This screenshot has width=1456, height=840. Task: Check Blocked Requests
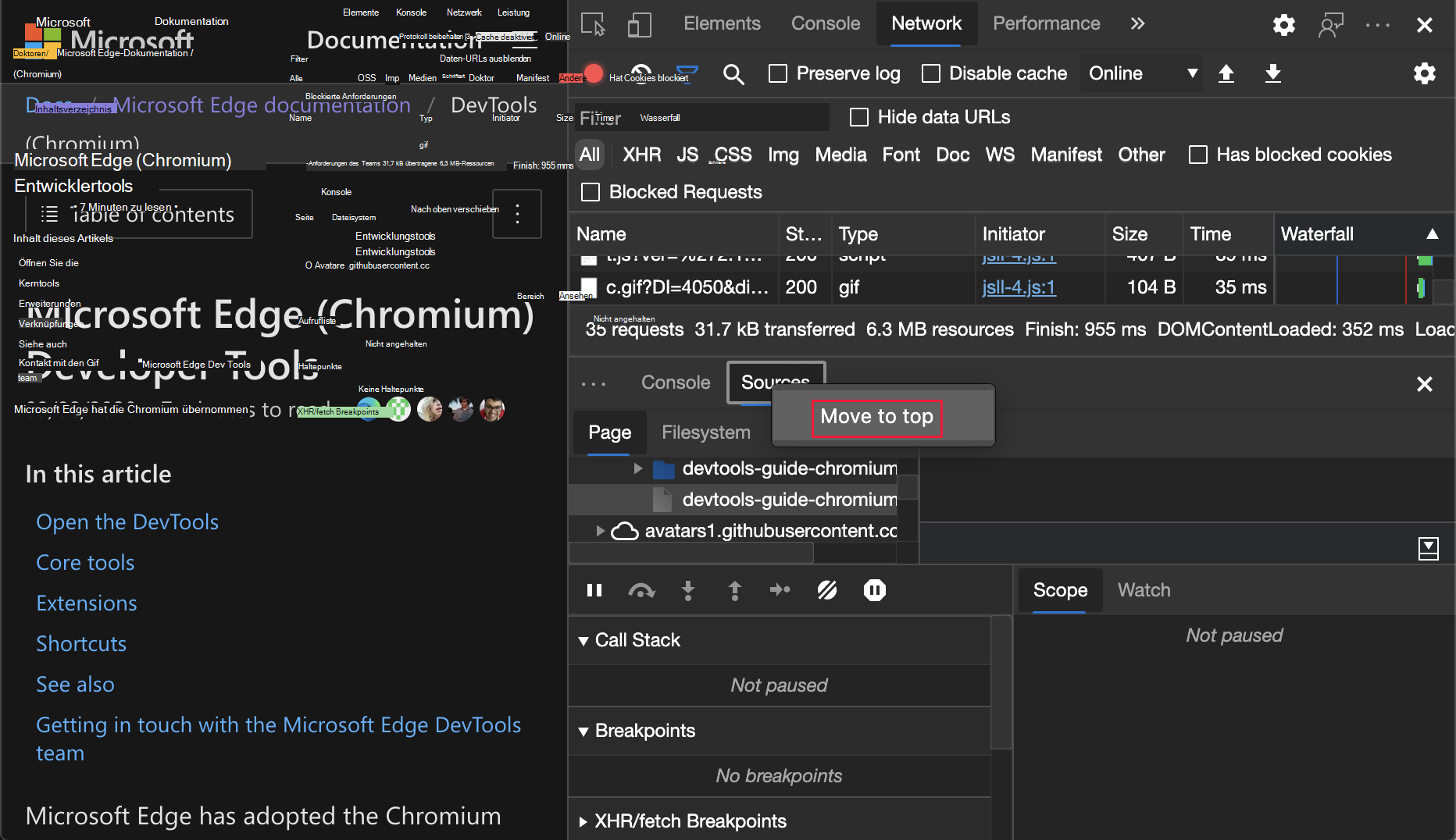point(591,192)
